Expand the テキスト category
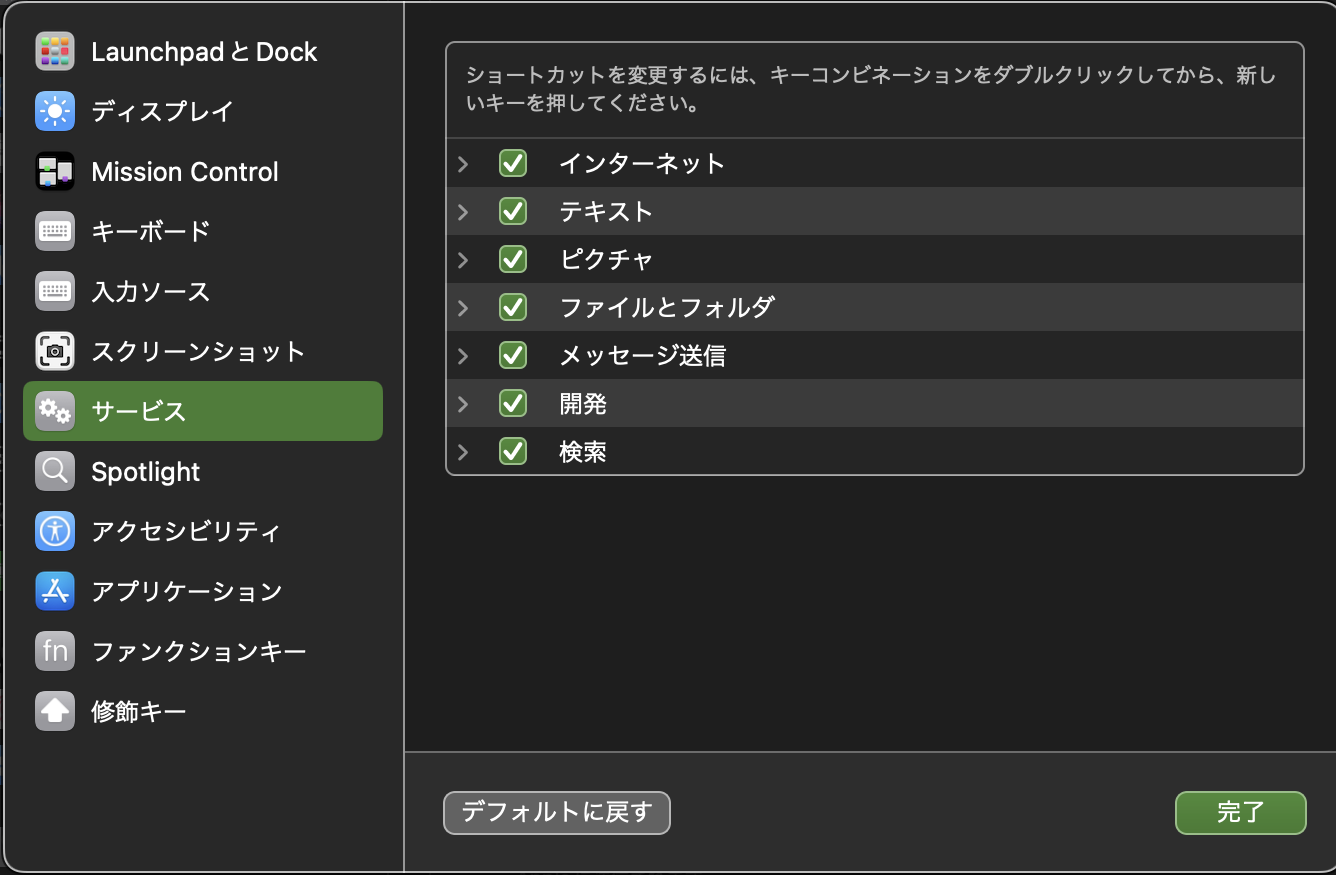This screenshot has height=875, width=1336. point(463,212)
